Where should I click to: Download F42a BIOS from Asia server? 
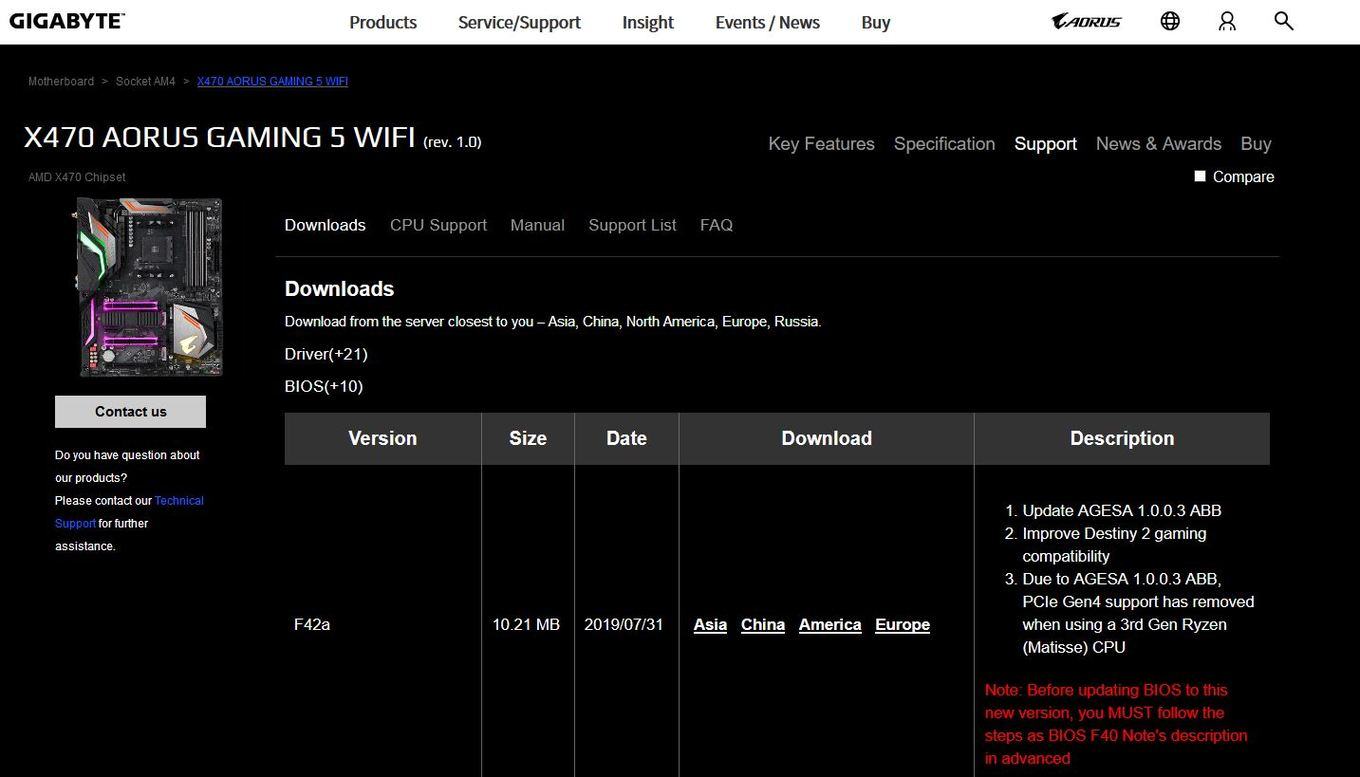click(x=710, y=625)
